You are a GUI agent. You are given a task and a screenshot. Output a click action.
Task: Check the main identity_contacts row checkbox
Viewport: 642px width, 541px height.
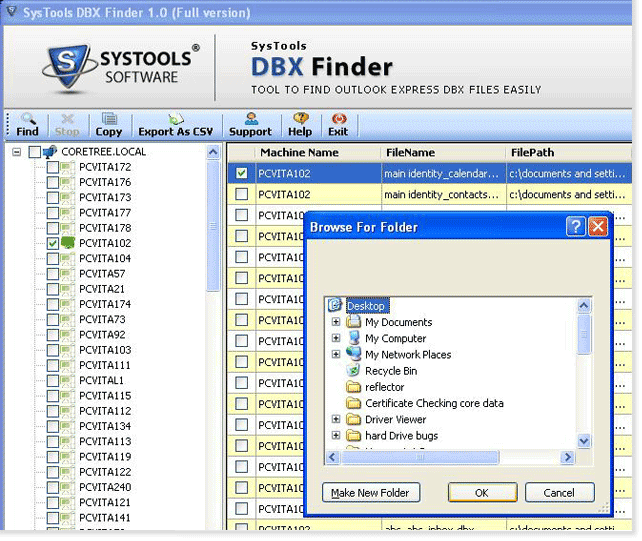pos(242,194)
